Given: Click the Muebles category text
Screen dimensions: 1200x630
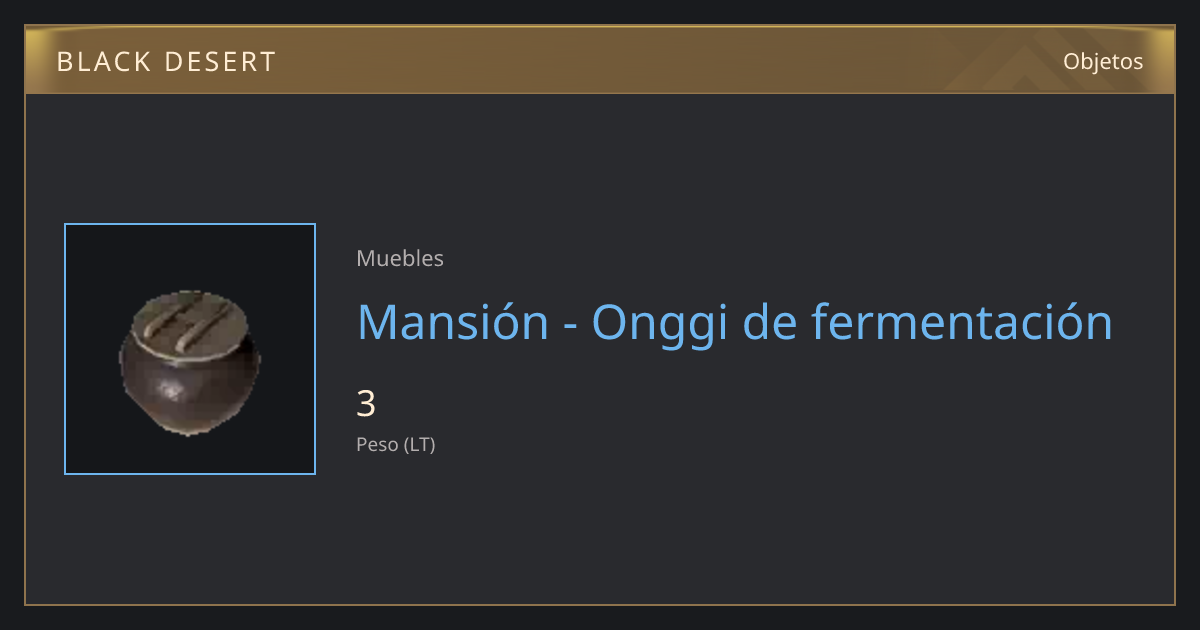Looking at the screenshot, I should pos(400,258).
